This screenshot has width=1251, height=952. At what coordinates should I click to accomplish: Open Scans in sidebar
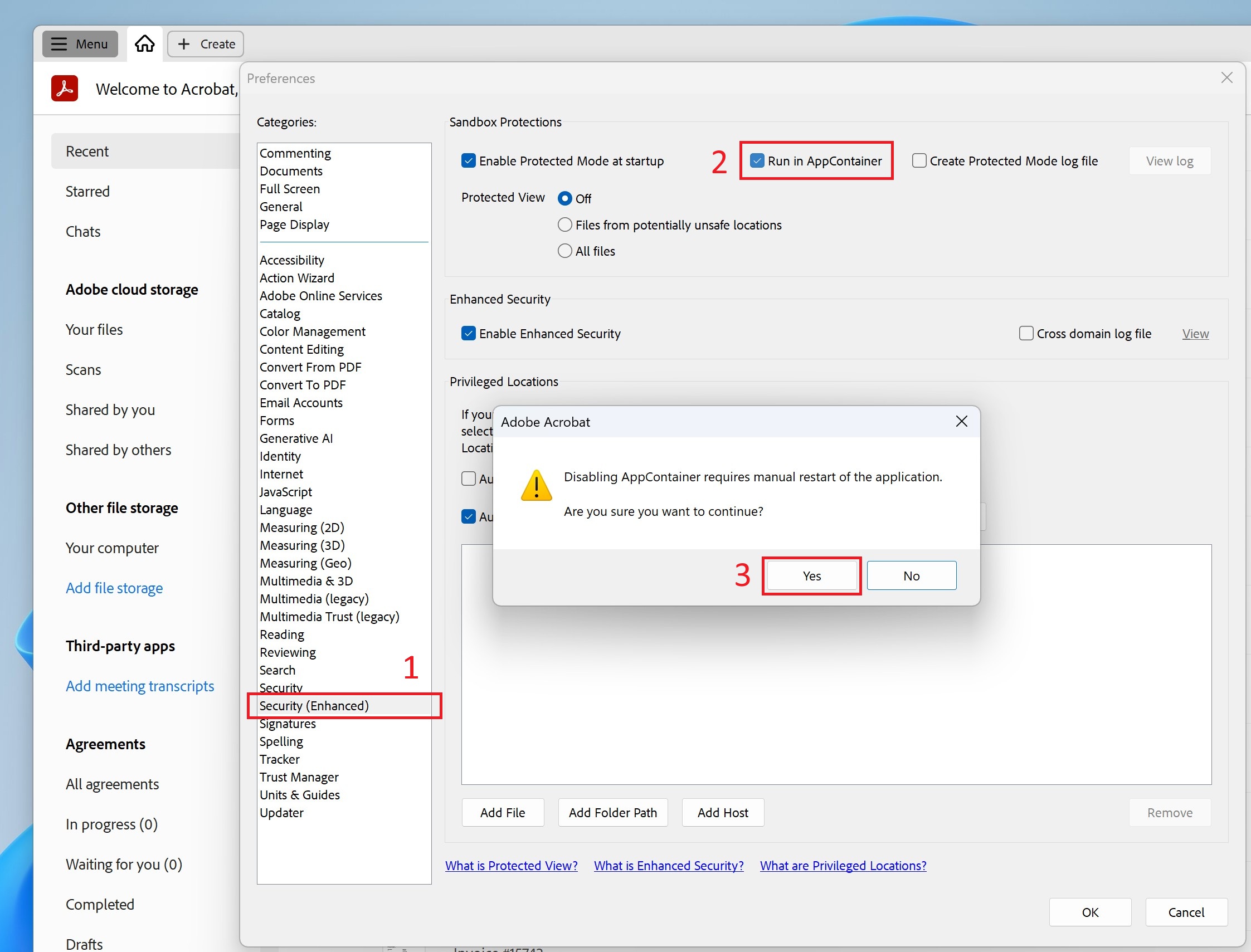(84, 370)
